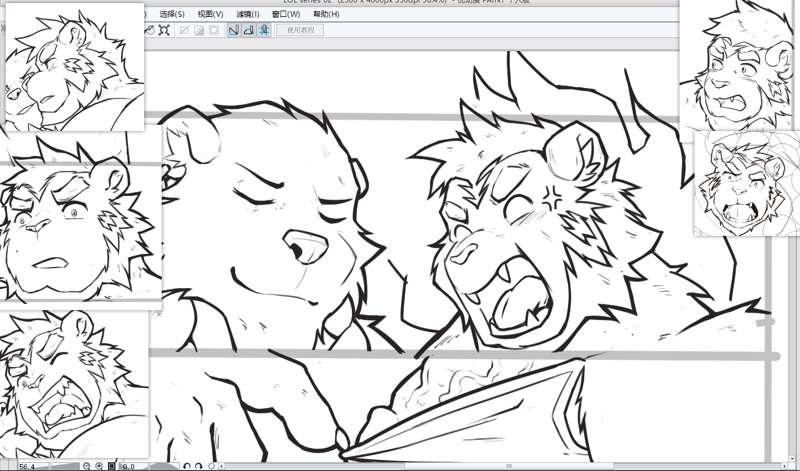The image size is (800, 471).
Task: Open the 视图(V) menu
Action: pos(210,14)
